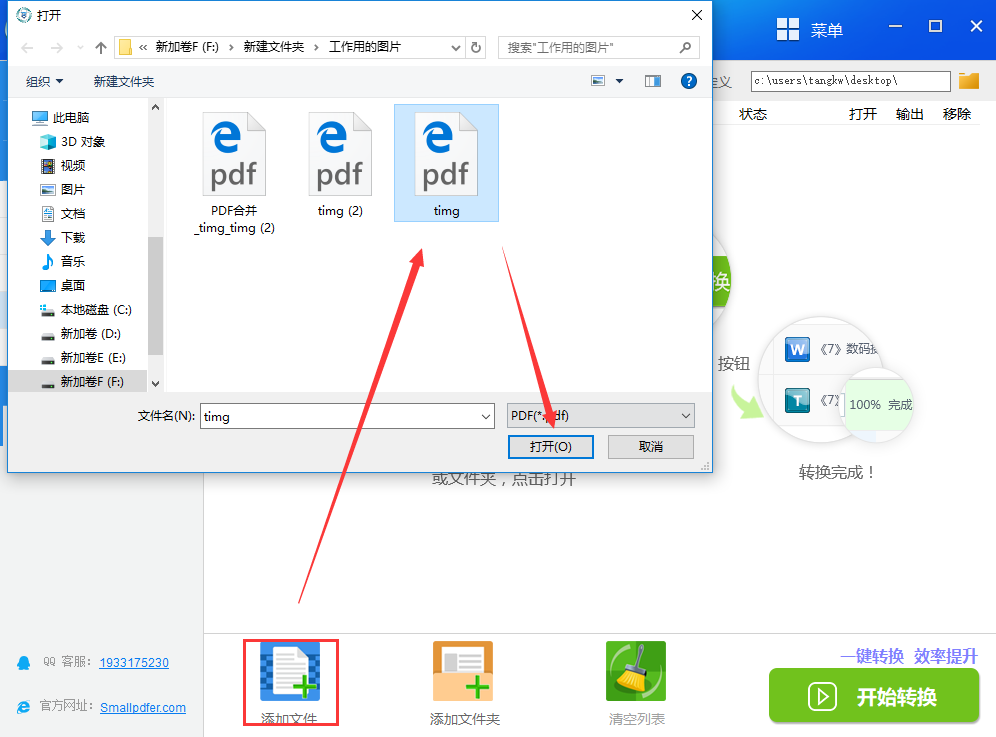Click the refresh button beside address bar

(476, 47)
